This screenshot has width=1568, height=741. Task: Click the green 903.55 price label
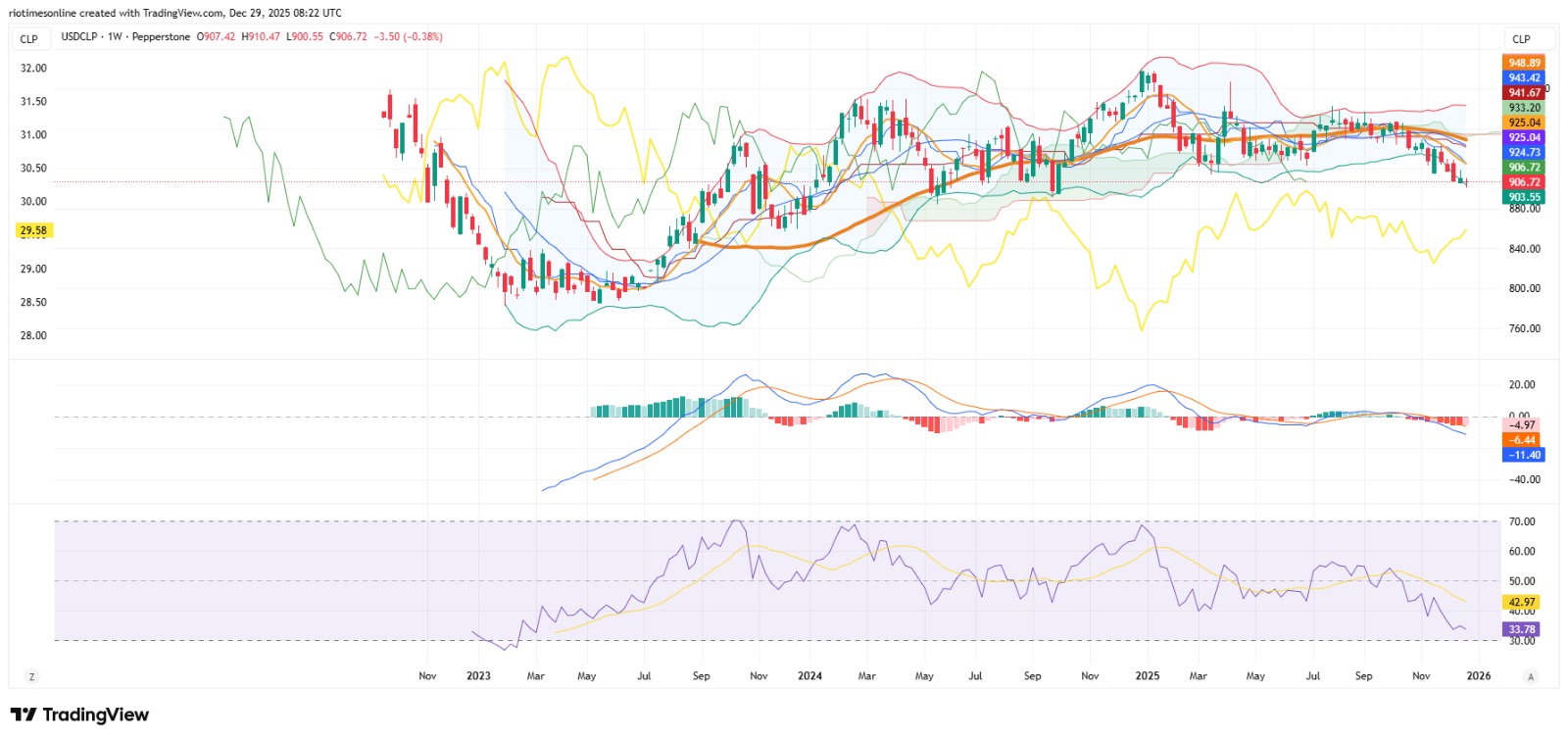1524,197
